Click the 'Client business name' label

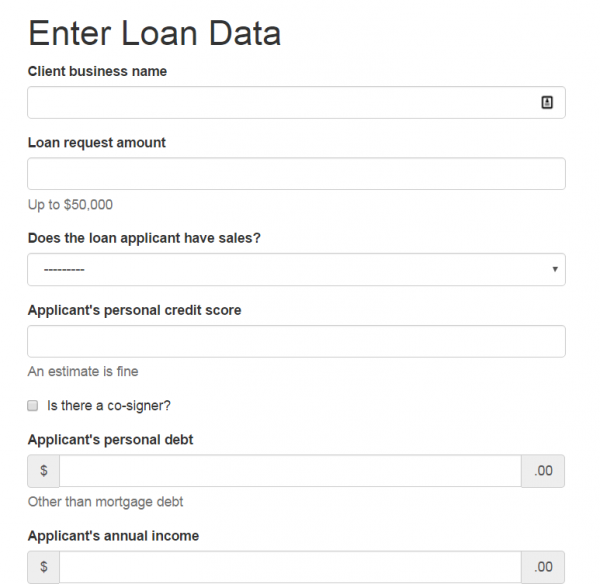coord(97,71)
